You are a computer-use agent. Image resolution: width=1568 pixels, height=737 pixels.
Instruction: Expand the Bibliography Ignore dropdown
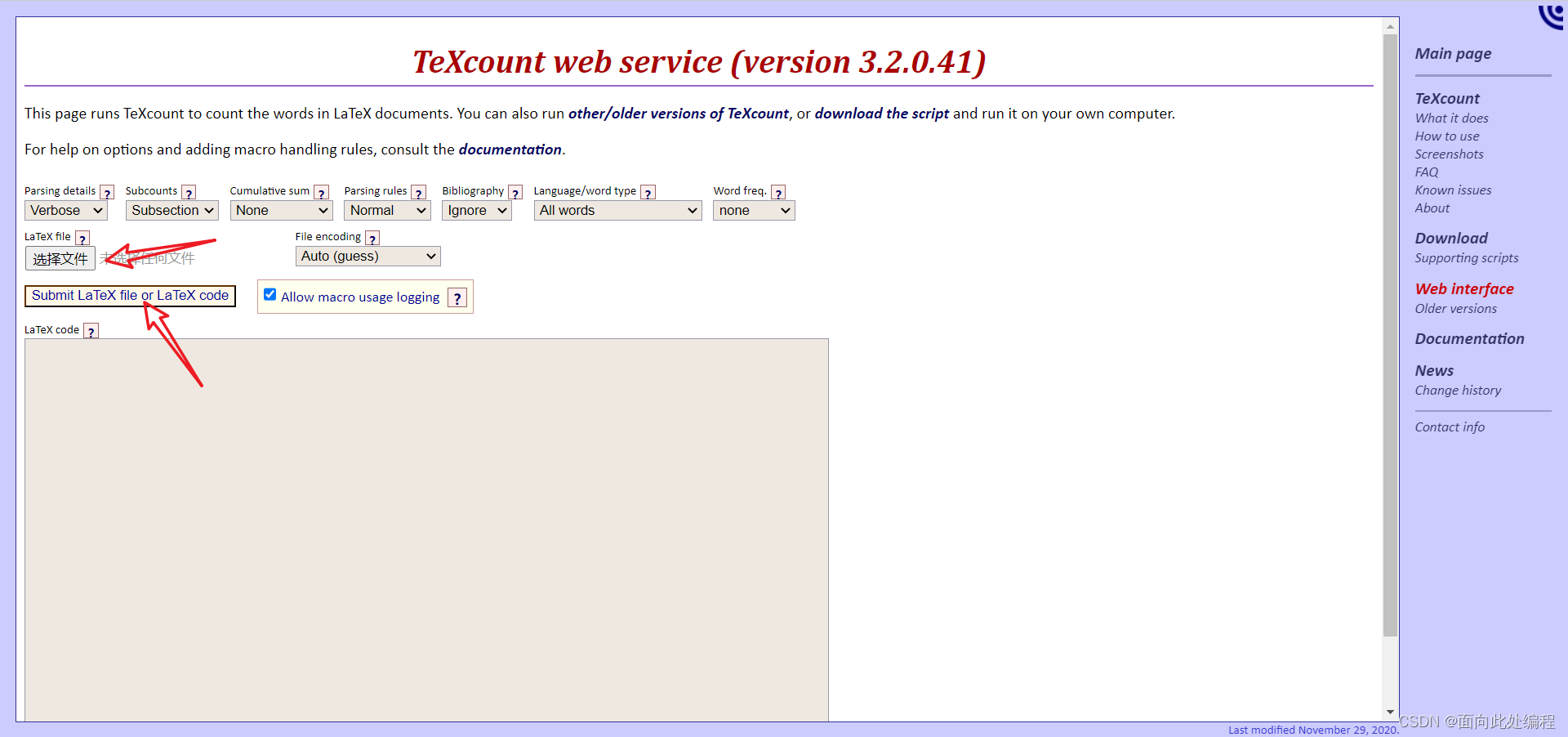(x=477, y=211)
